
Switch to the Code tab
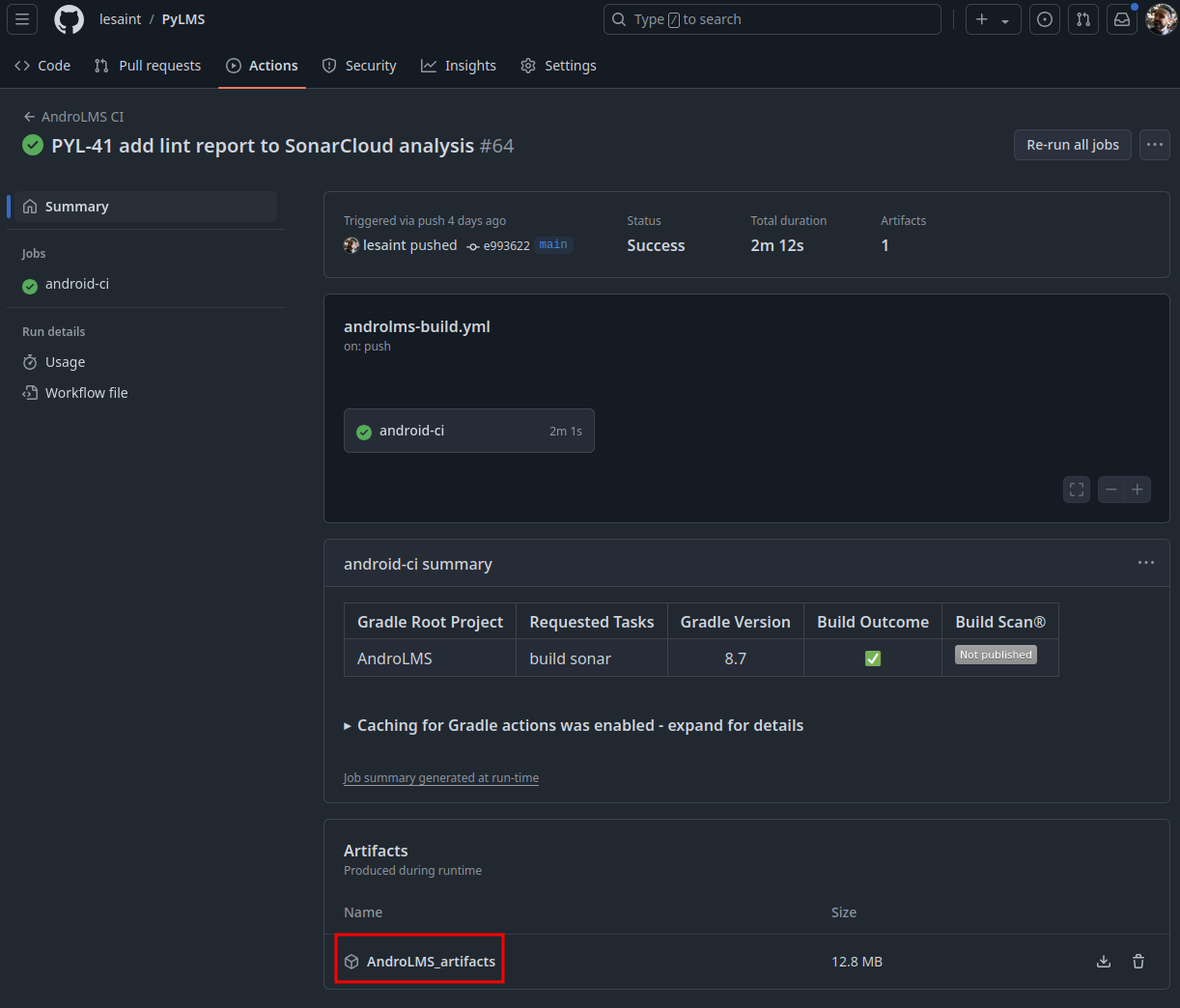click(x=42, y=66)
